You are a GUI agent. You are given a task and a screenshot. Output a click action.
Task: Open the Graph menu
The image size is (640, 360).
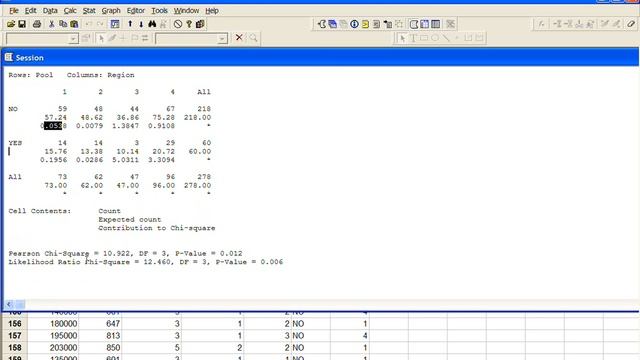(111, 11)
